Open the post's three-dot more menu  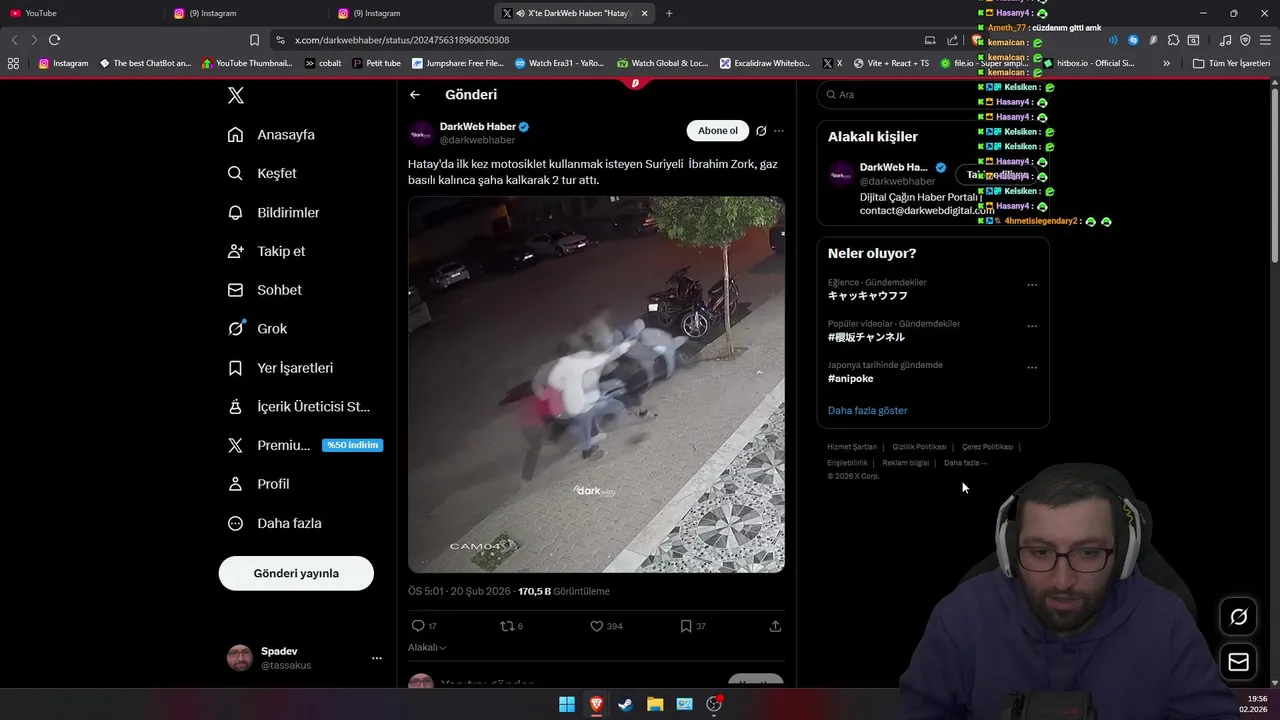[779, 131]
